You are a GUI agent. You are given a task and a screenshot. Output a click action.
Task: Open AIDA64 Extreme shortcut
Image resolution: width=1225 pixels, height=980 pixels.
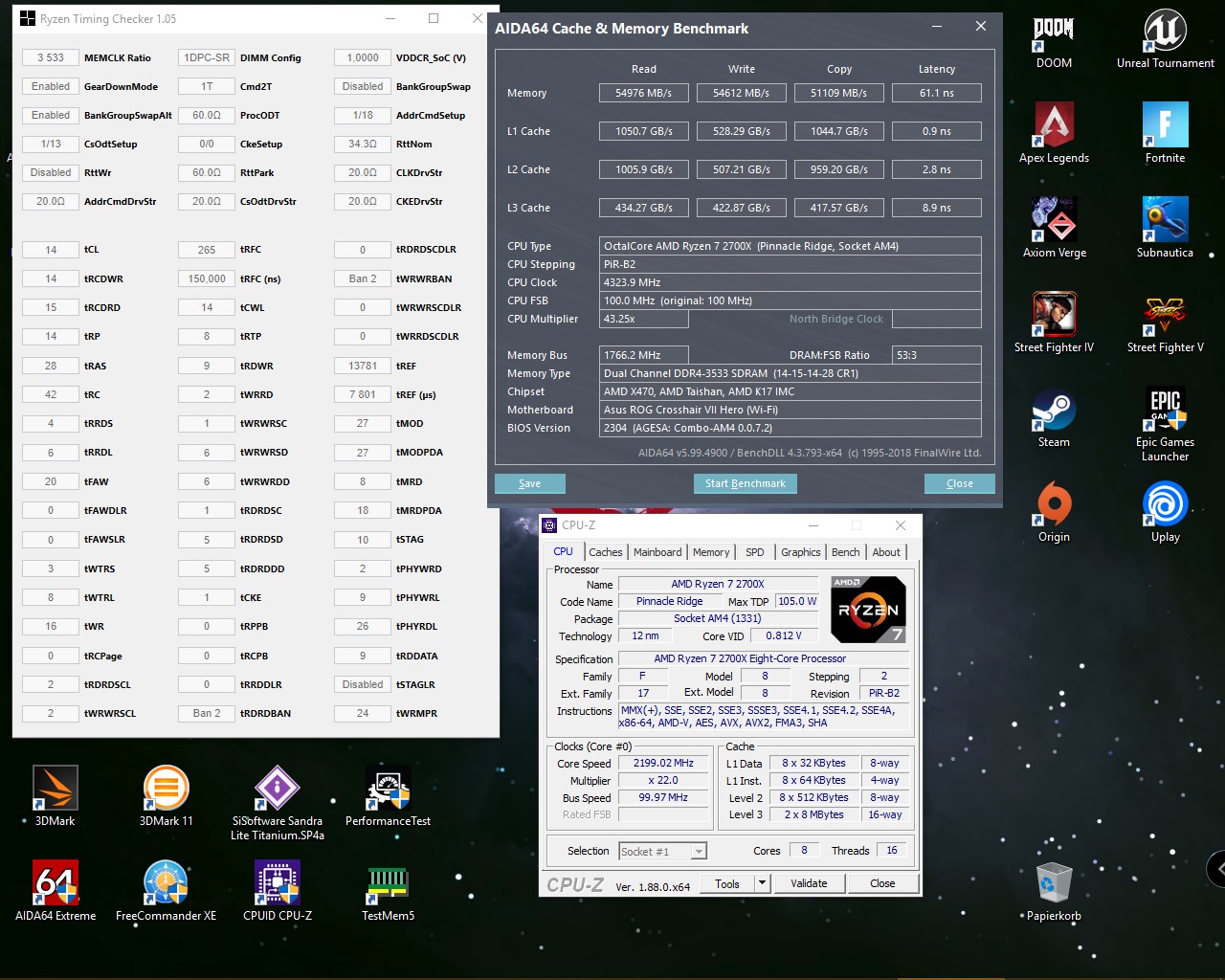pos(56,891)
